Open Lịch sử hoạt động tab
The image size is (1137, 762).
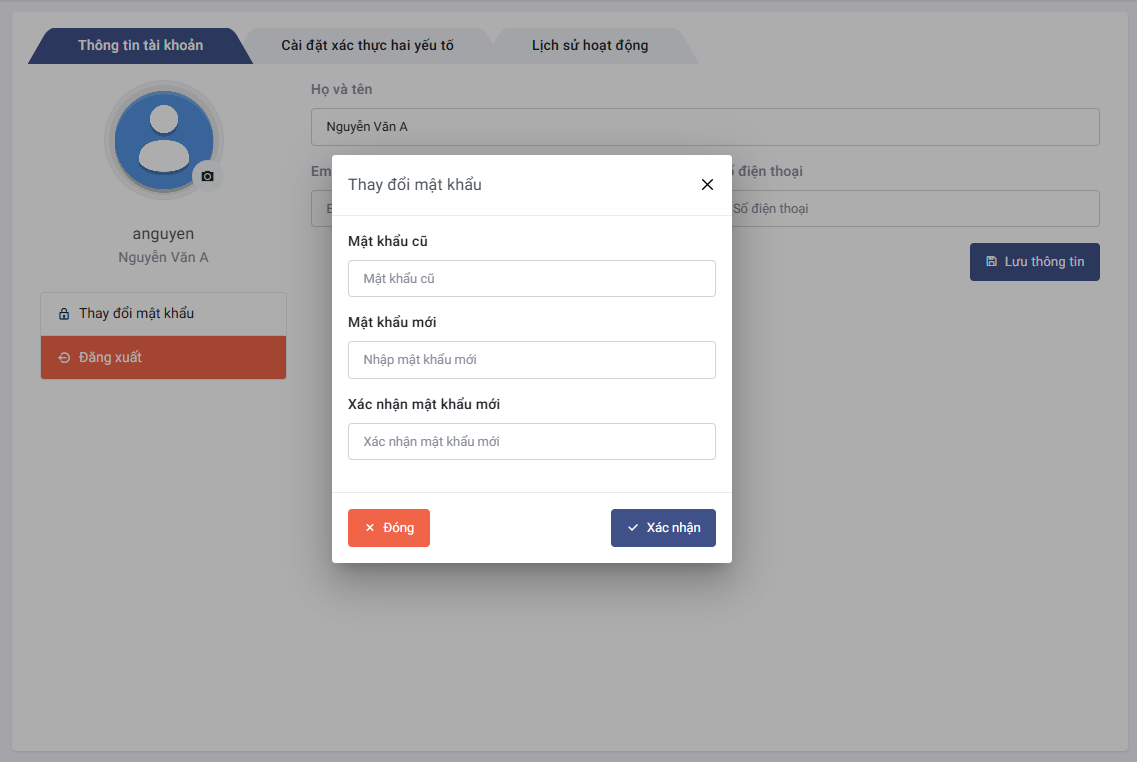[x=589, y=46]
